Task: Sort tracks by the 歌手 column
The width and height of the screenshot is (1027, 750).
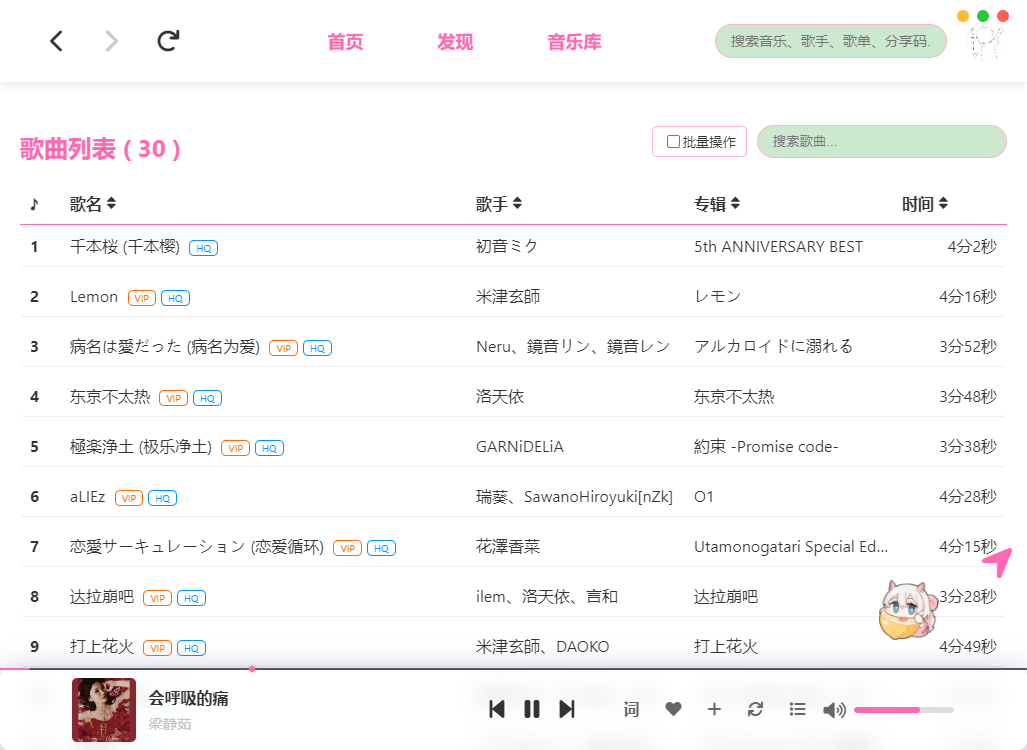Action: [516, 203]
